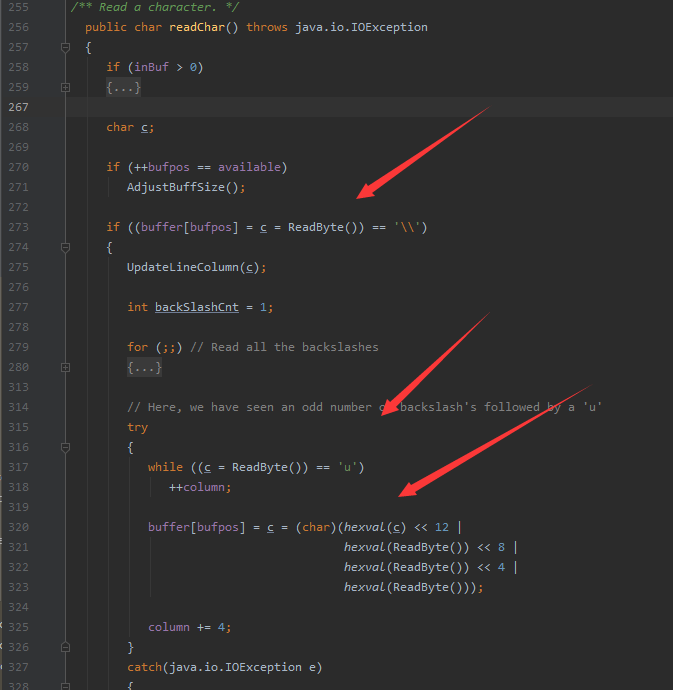Image resolution: width=673 pixels, height=690 pixels.
Task: Click fold end marker at line 326
Action: coord(65,647)
